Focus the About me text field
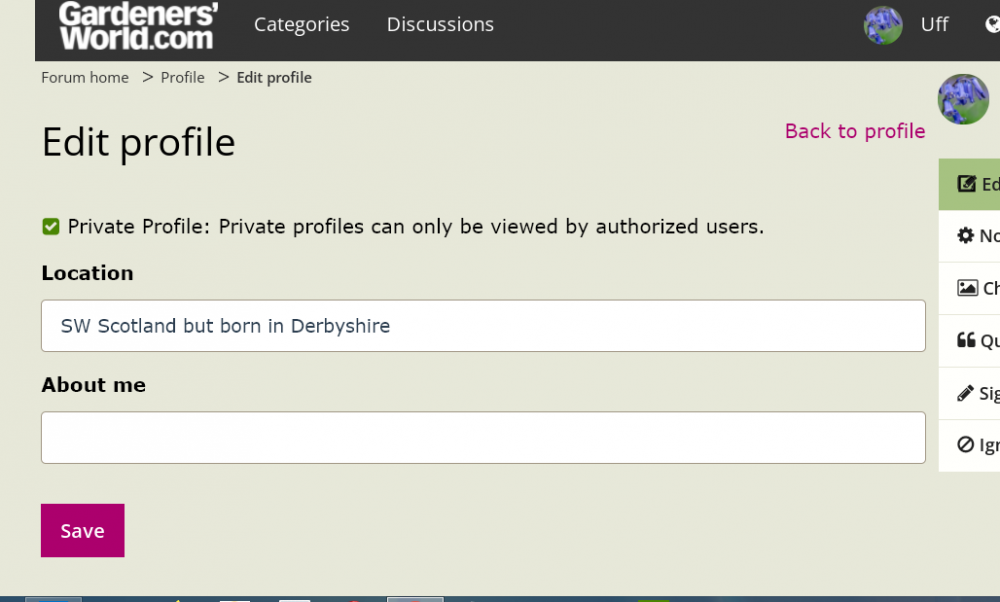This screenshot has height=602, width=1000. [x=483, y=438]
